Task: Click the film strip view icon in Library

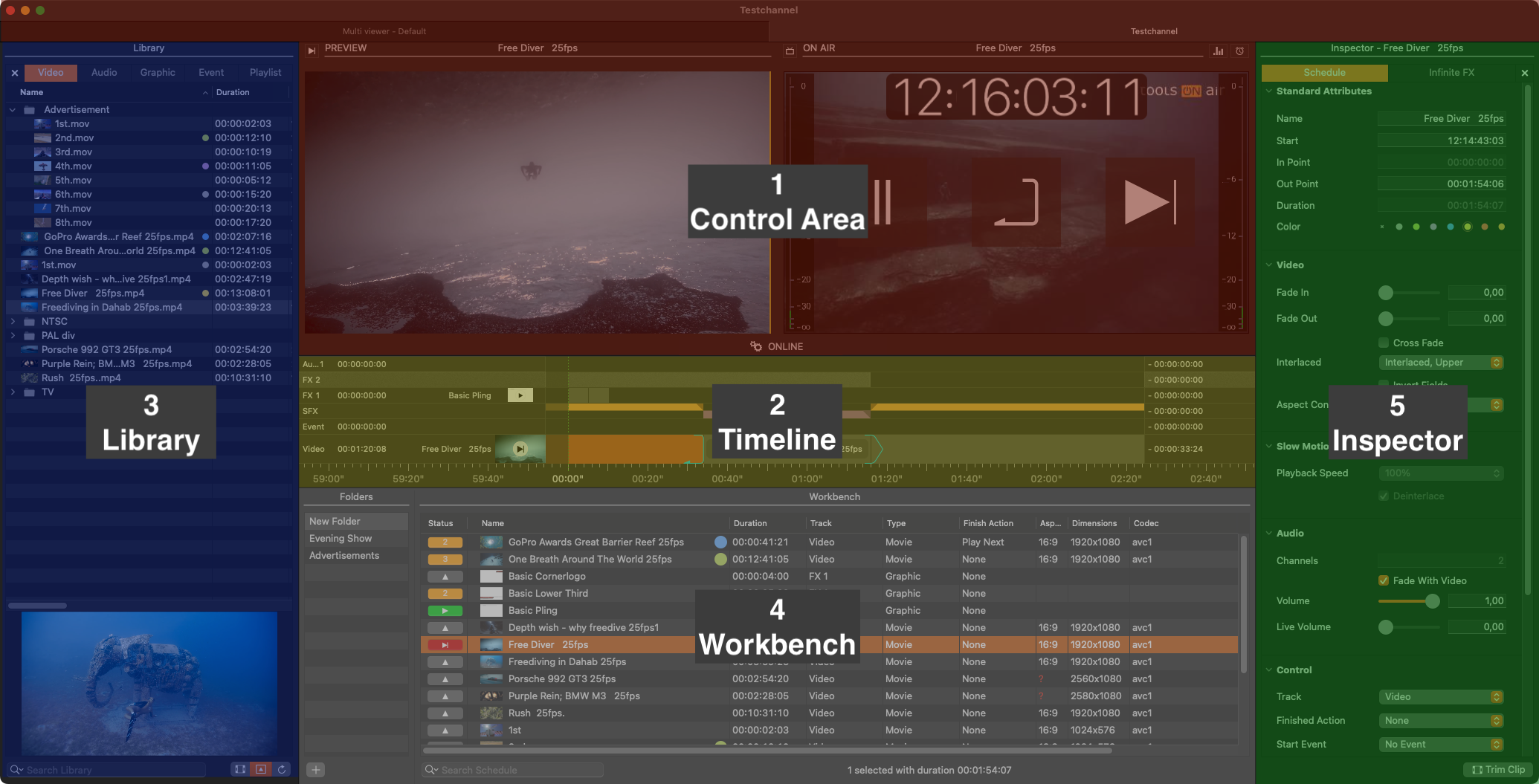Action: click(239, 769)
